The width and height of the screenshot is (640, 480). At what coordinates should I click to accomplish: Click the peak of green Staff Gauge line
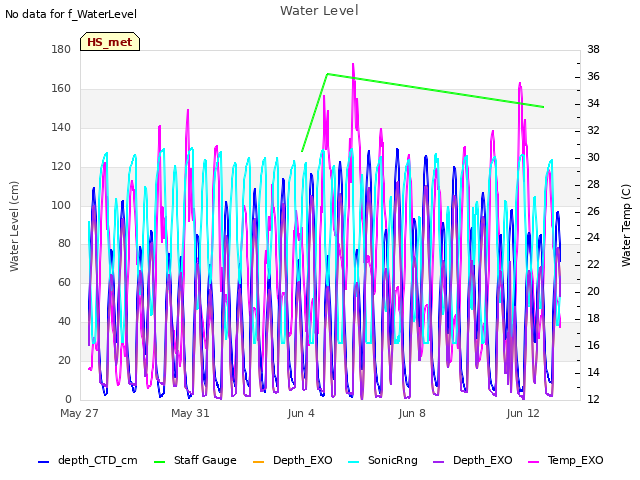(x=327, y=74)
